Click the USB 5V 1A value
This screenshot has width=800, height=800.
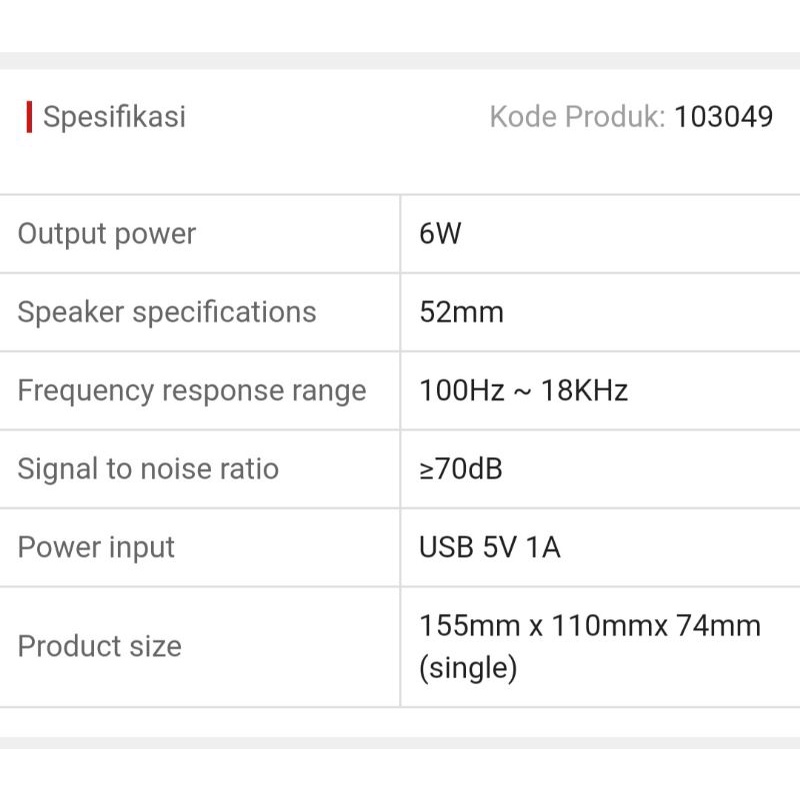click(490, 547)
